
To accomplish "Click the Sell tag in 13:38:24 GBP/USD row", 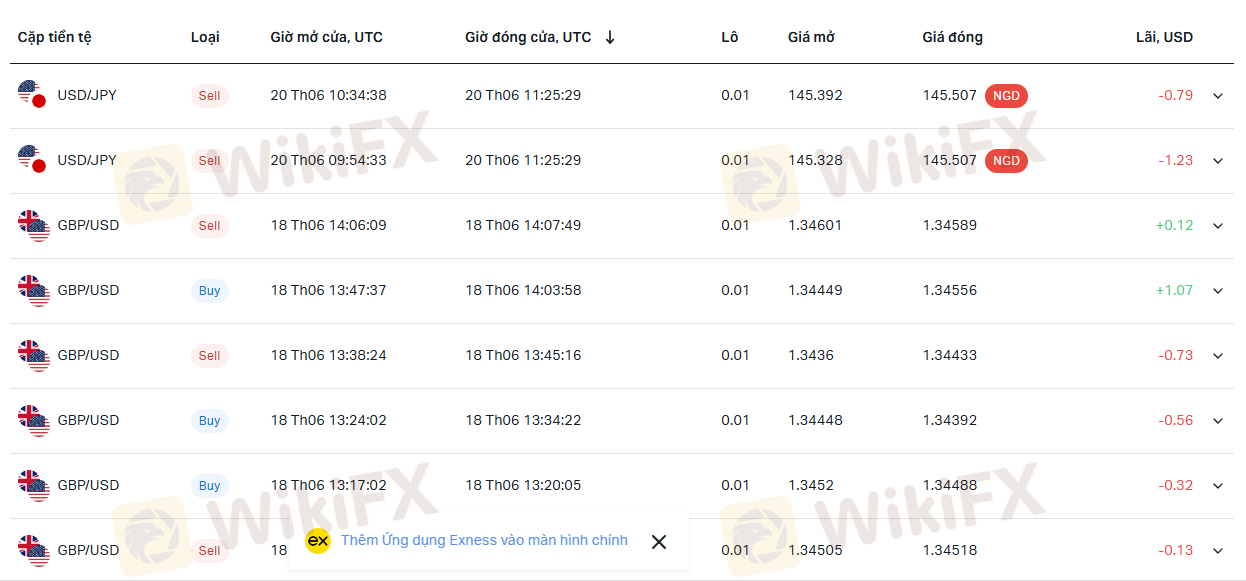I will point(209,356).
